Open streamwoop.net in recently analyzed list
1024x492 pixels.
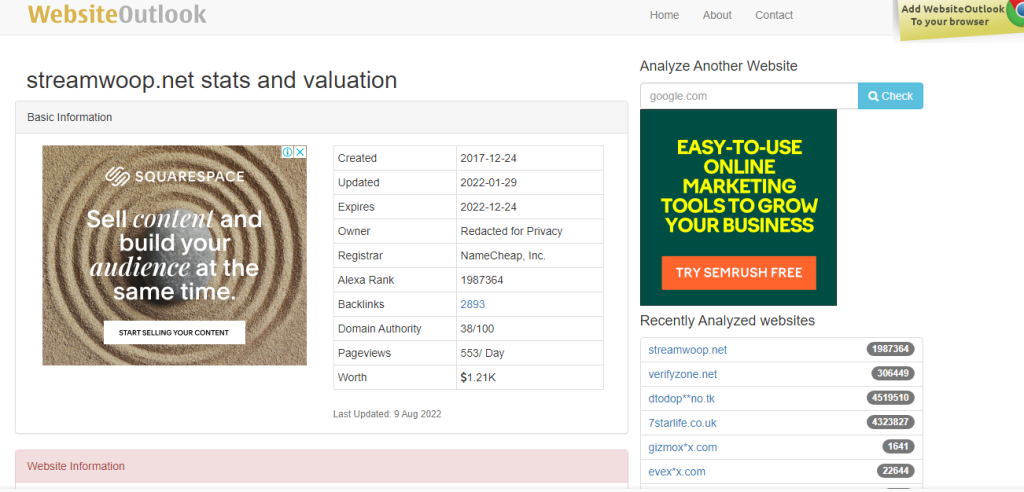[x=688, y=350]
